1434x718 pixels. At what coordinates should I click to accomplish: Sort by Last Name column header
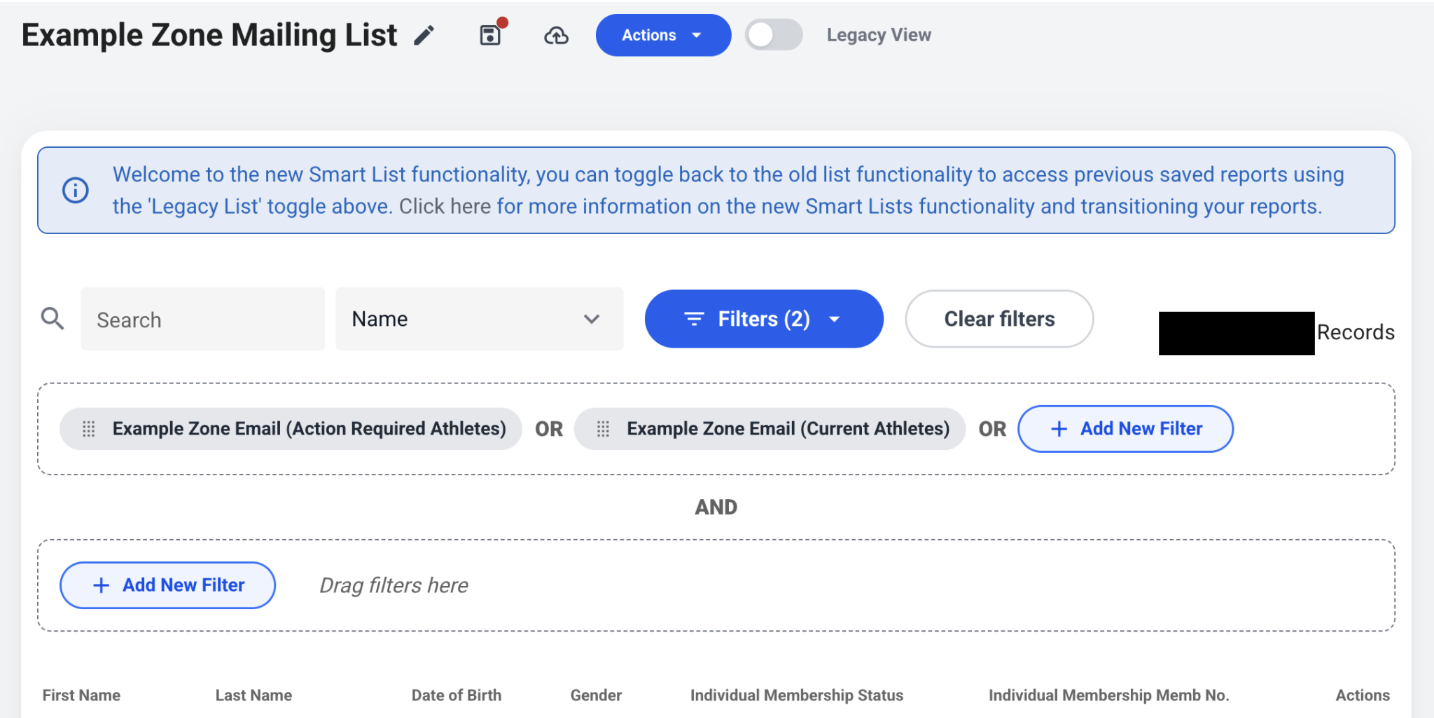[x=254, y=695]
